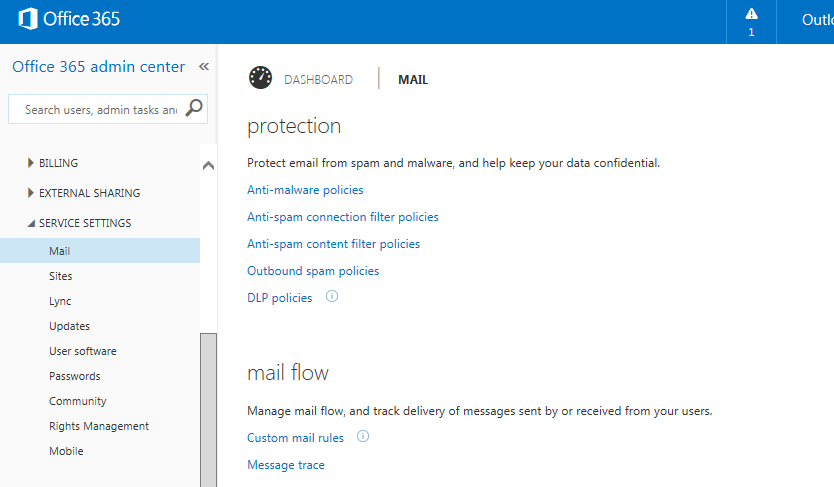The image size is (834, 487).
Task: Click the BILLING label
Action: [59, 163]
